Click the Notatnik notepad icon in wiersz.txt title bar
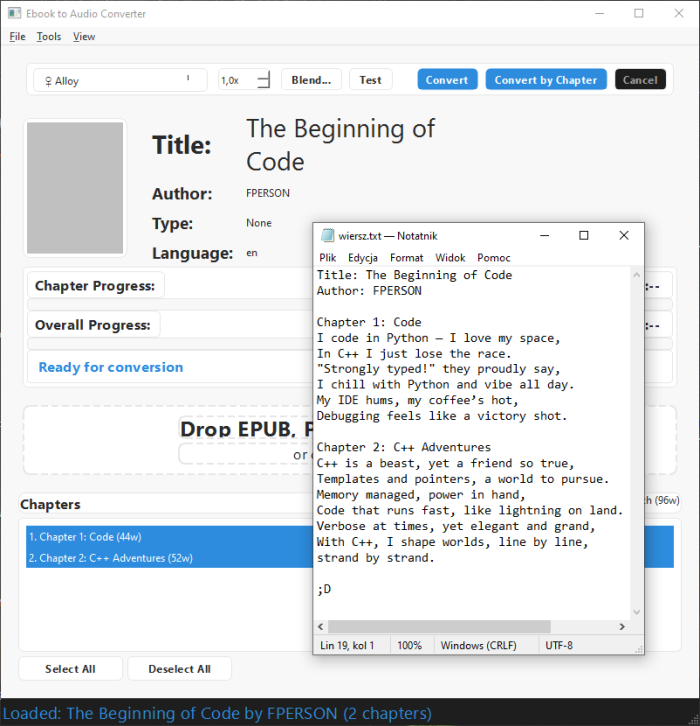This screenshot has height=726, width=700. pyautogui.click(x=327, y=236)
